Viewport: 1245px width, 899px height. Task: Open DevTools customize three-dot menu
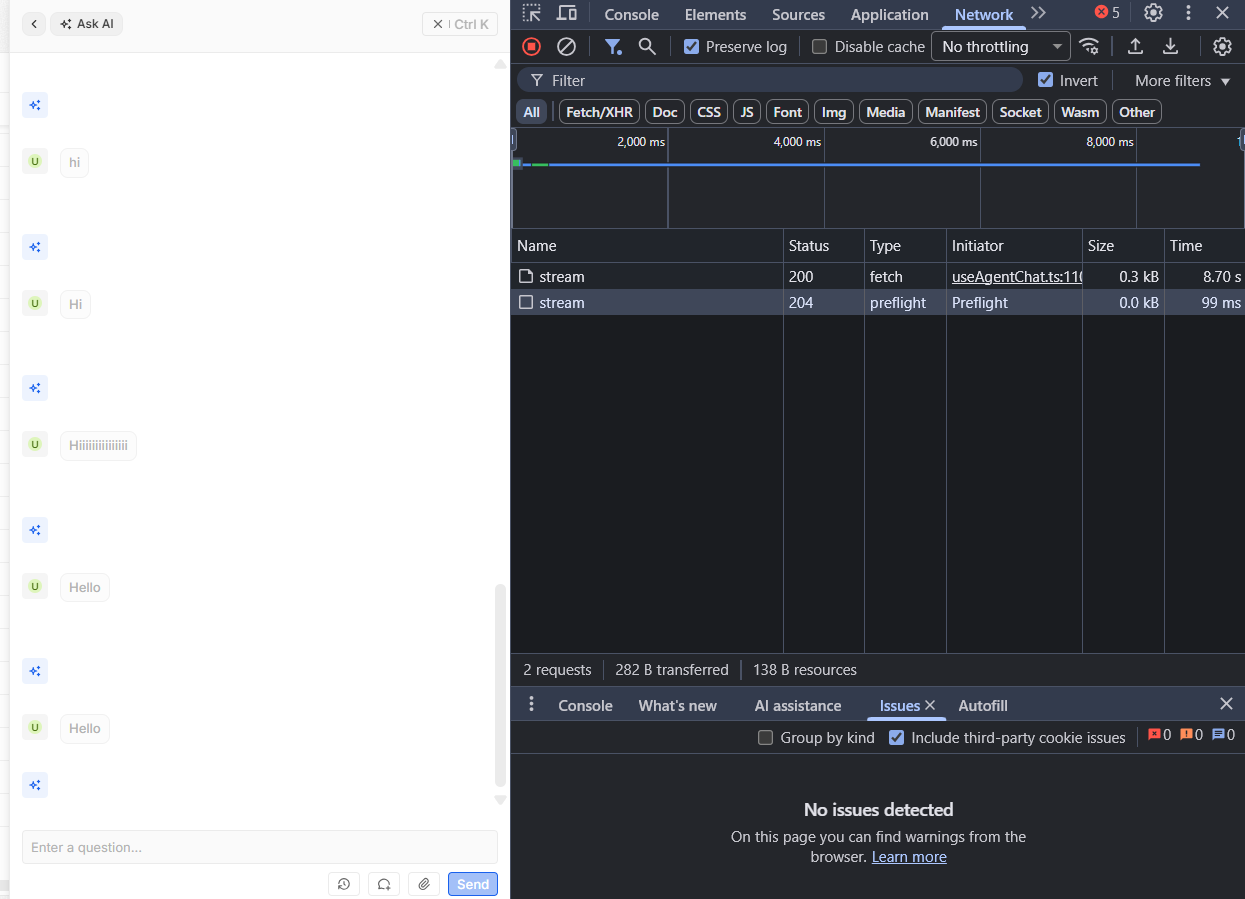1188,13
